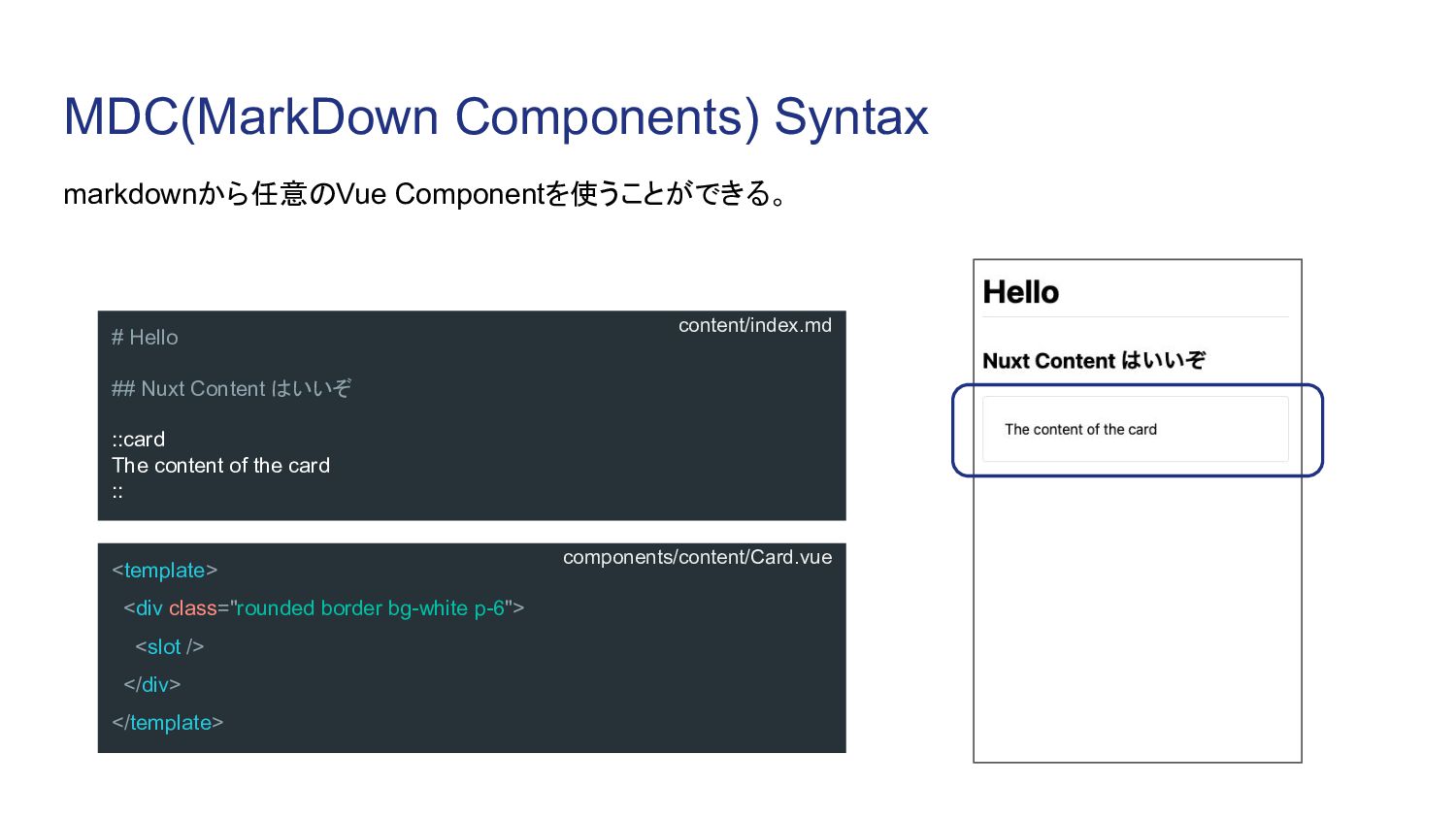Click the '<slot />' line

[169, 646]
